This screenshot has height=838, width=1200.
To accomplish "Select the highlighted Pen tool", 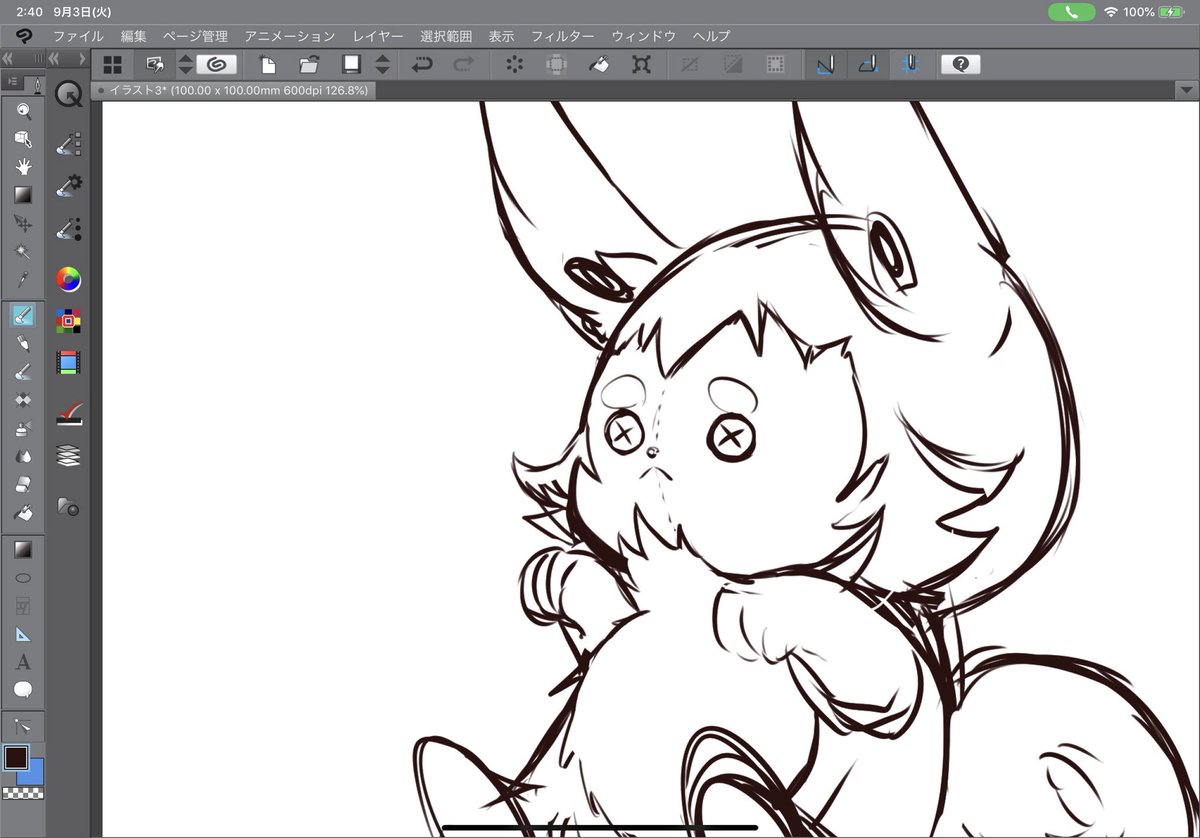I will [x=22, y=316].
